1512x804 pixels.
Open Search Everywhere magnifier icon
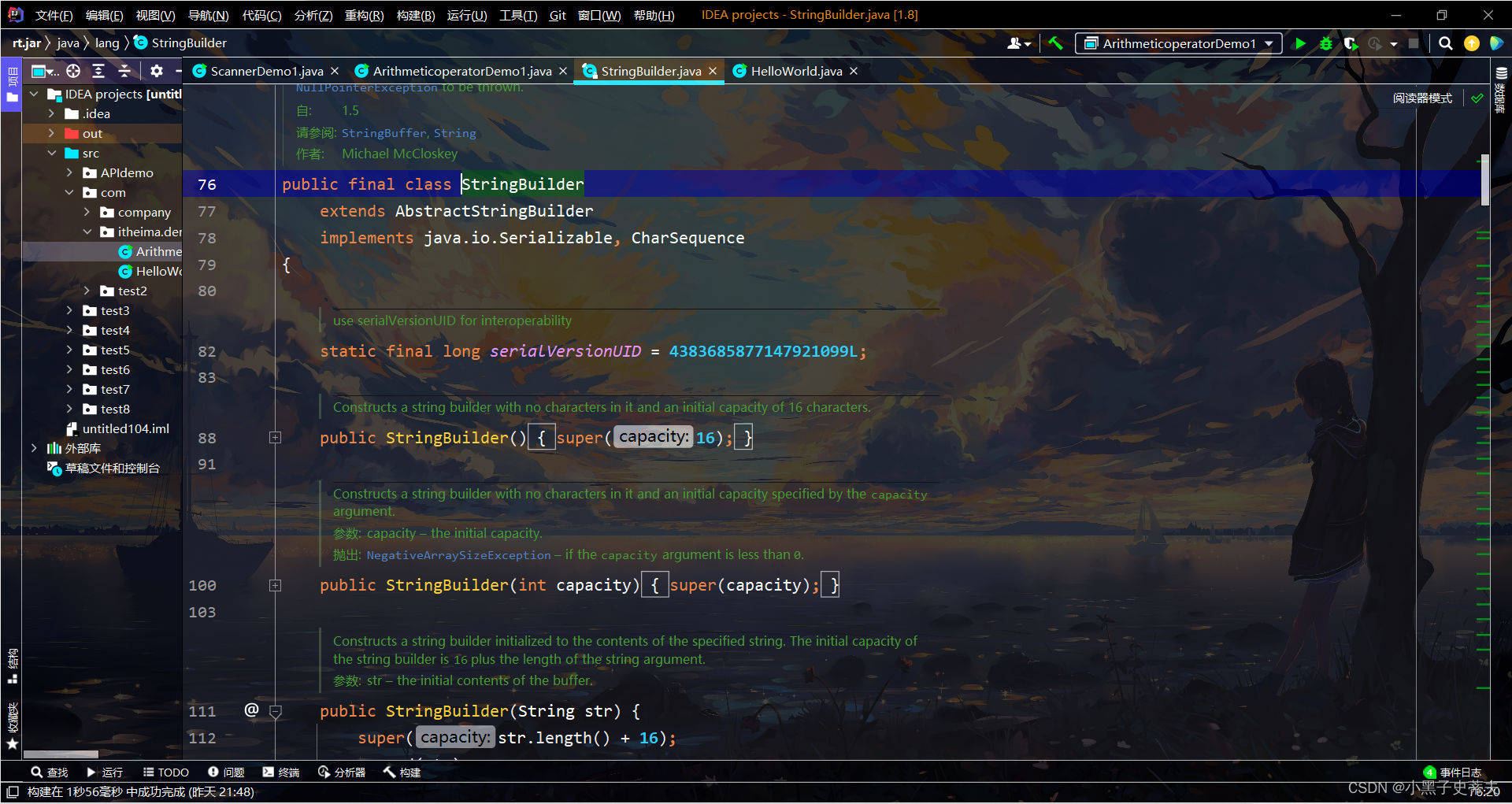point(1446,43)
